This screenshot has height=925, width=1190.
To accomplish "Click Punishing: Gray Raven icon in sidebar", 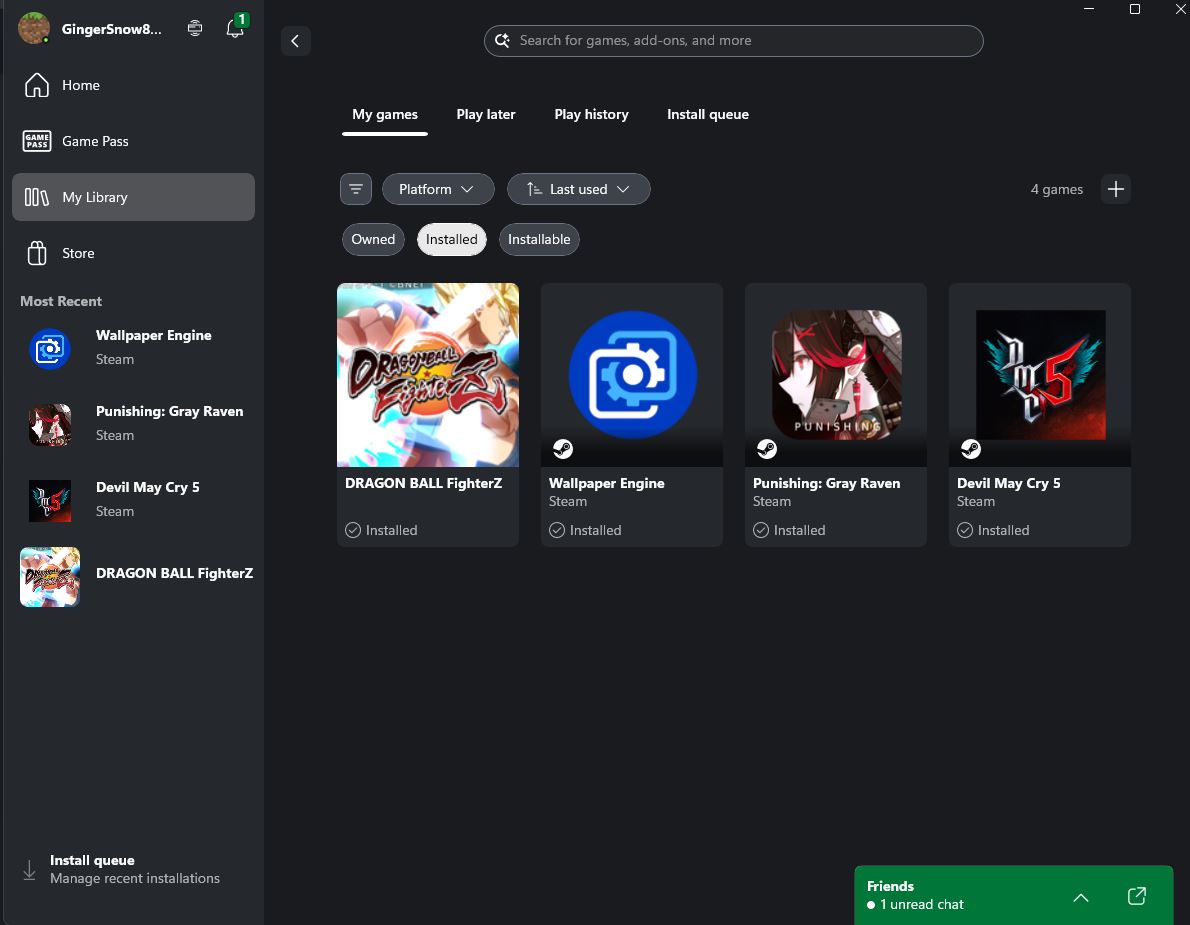I will [x=50, y=425].
